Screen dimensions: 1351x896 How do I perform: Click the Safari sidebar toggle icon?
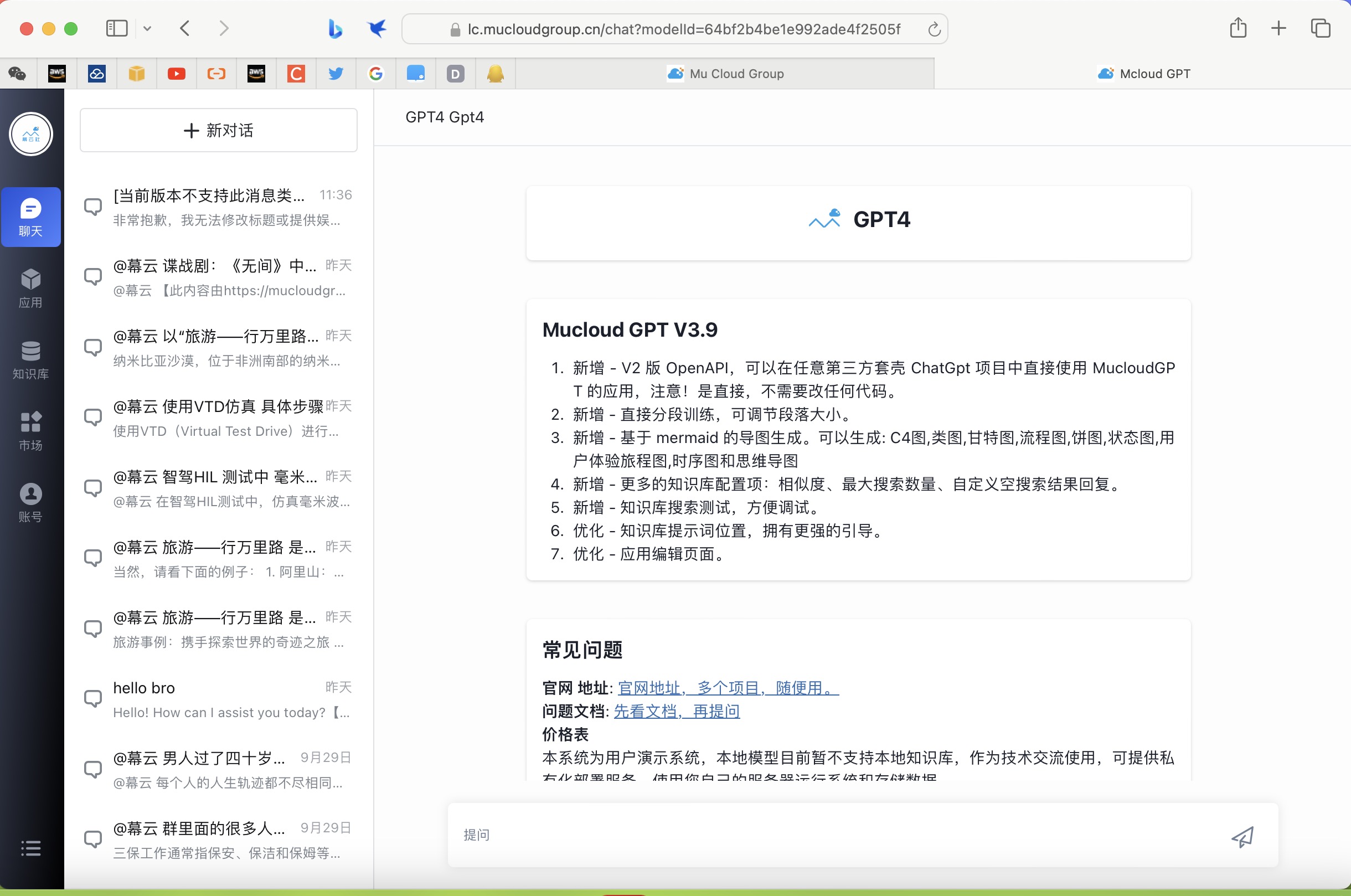(x=117, y=28)
